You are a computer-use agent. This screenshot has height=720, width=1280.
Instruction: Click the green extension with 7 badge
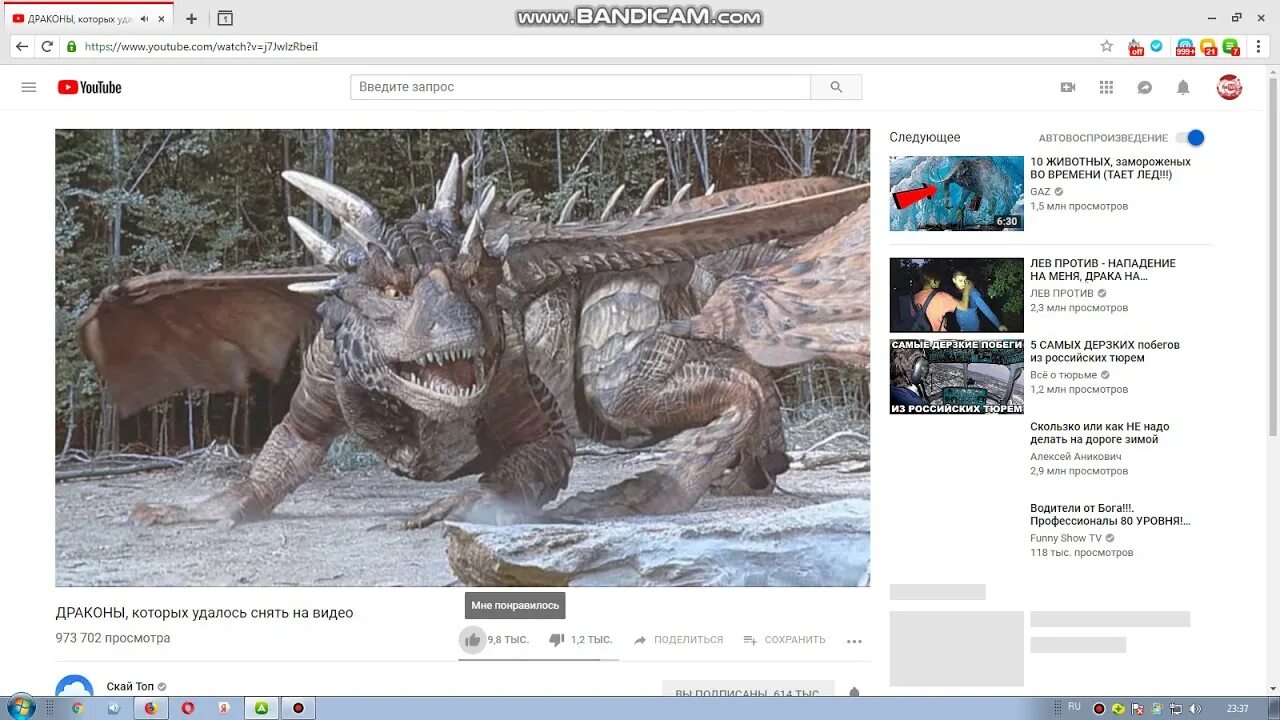(1231, 47)
